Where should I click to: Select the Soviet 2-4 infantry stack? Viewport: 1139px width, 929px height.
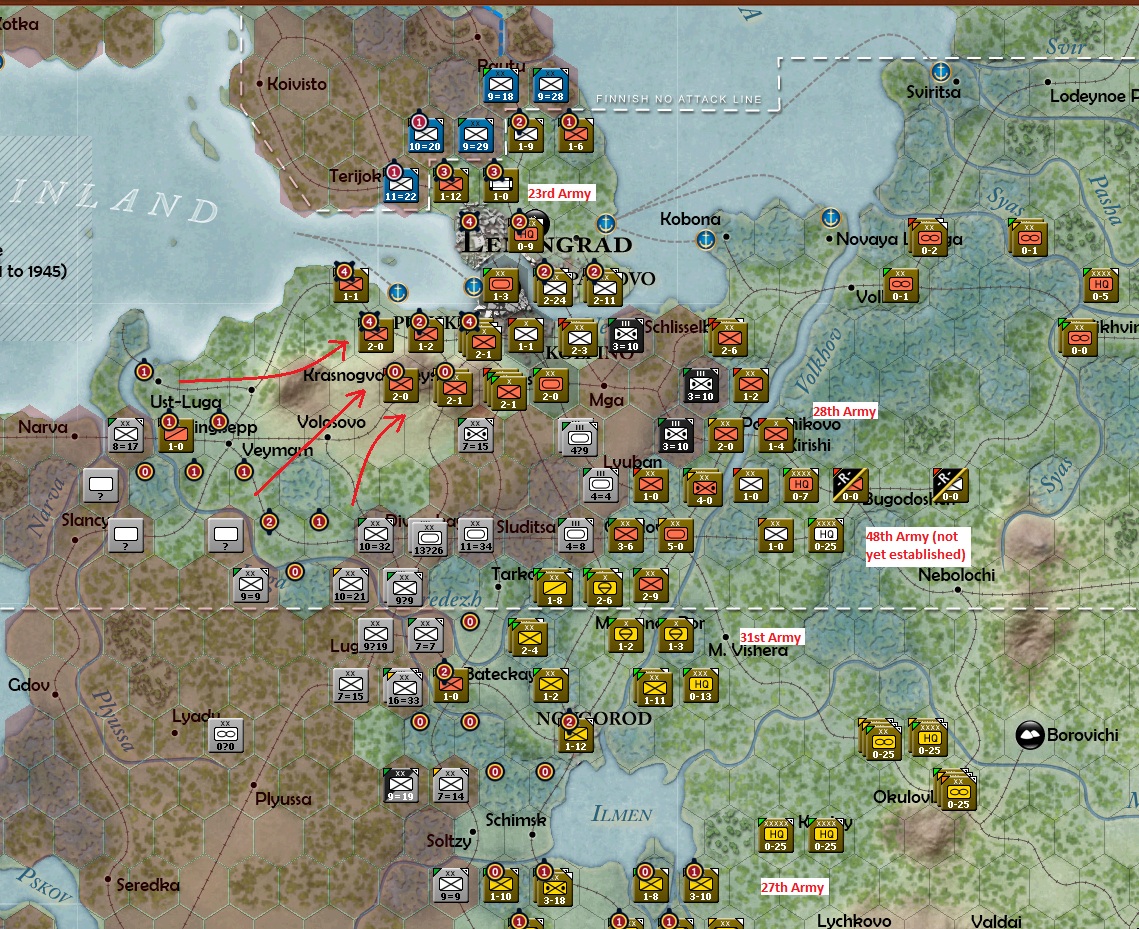pyautogui.click(x=529, y=638)
